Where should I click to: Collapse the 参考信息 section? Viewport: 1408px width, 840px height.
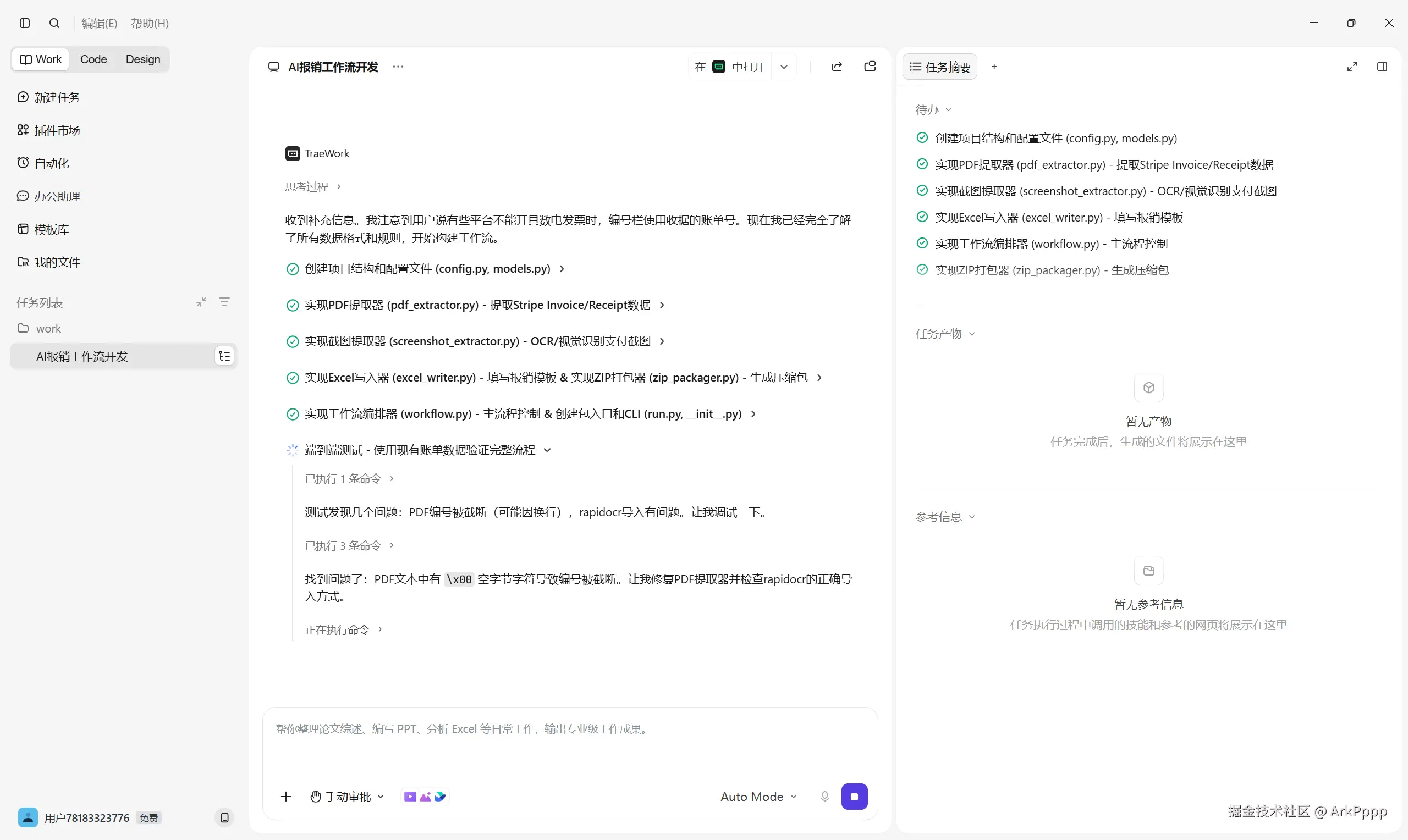[x=945, y=517]
